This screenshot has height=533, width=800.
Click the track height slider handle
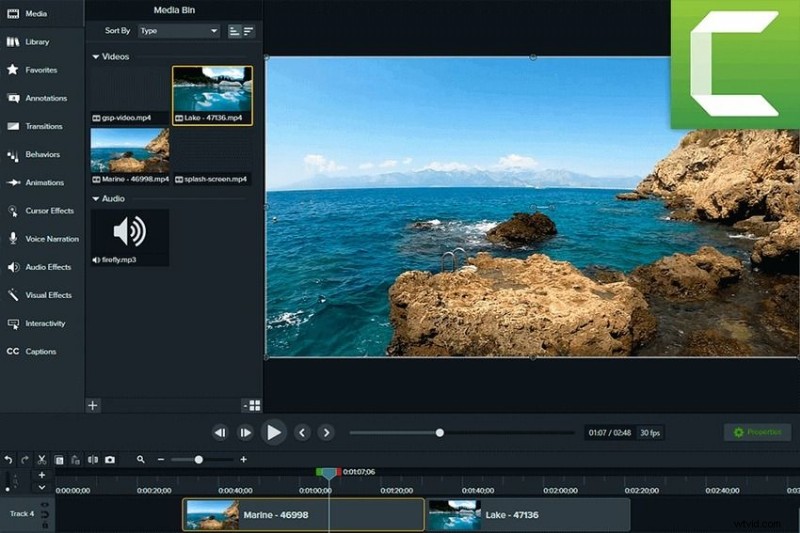click(7, 489)
